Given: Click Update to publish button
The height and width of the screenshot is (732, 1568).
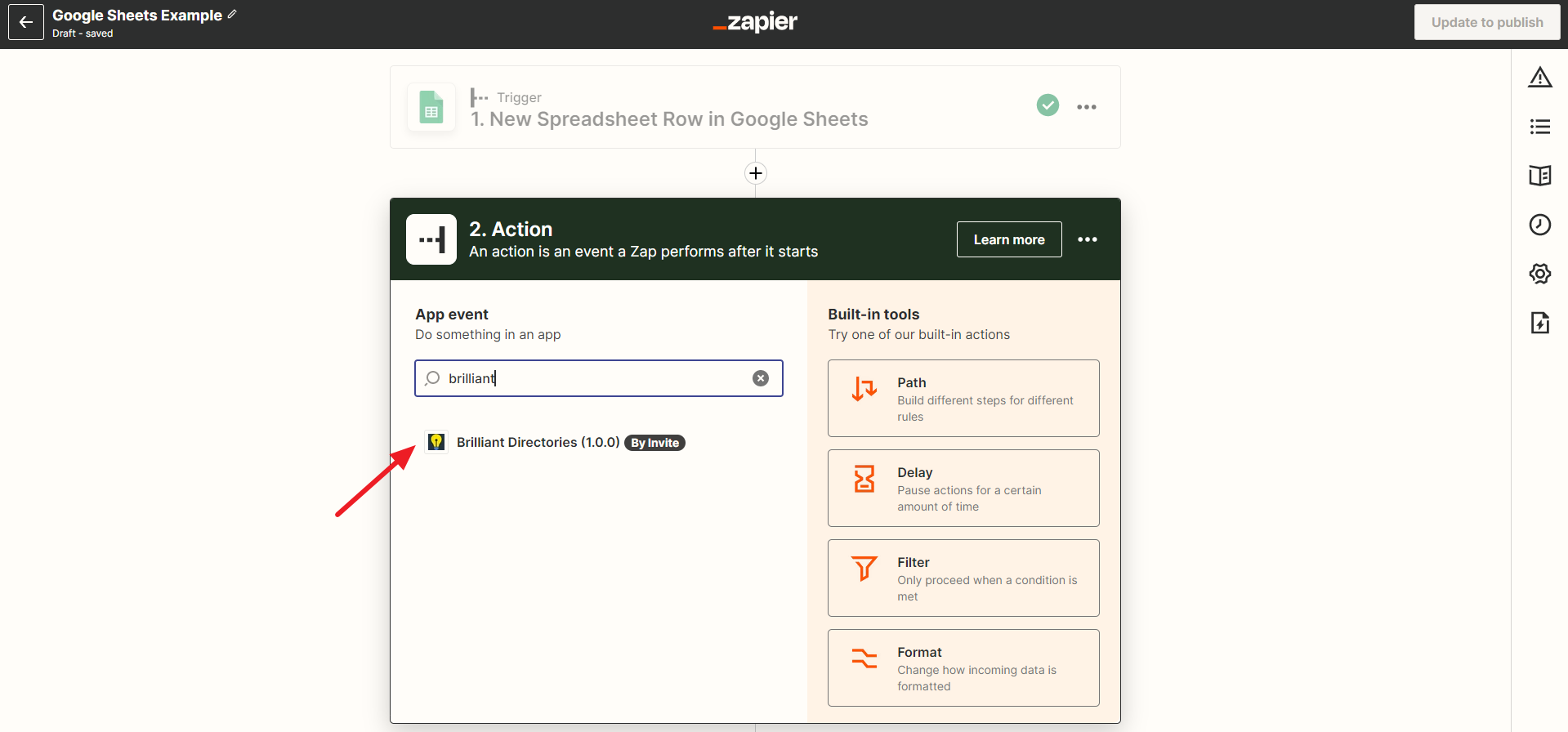Looking at the screenshot, I should coord(1487,22).
